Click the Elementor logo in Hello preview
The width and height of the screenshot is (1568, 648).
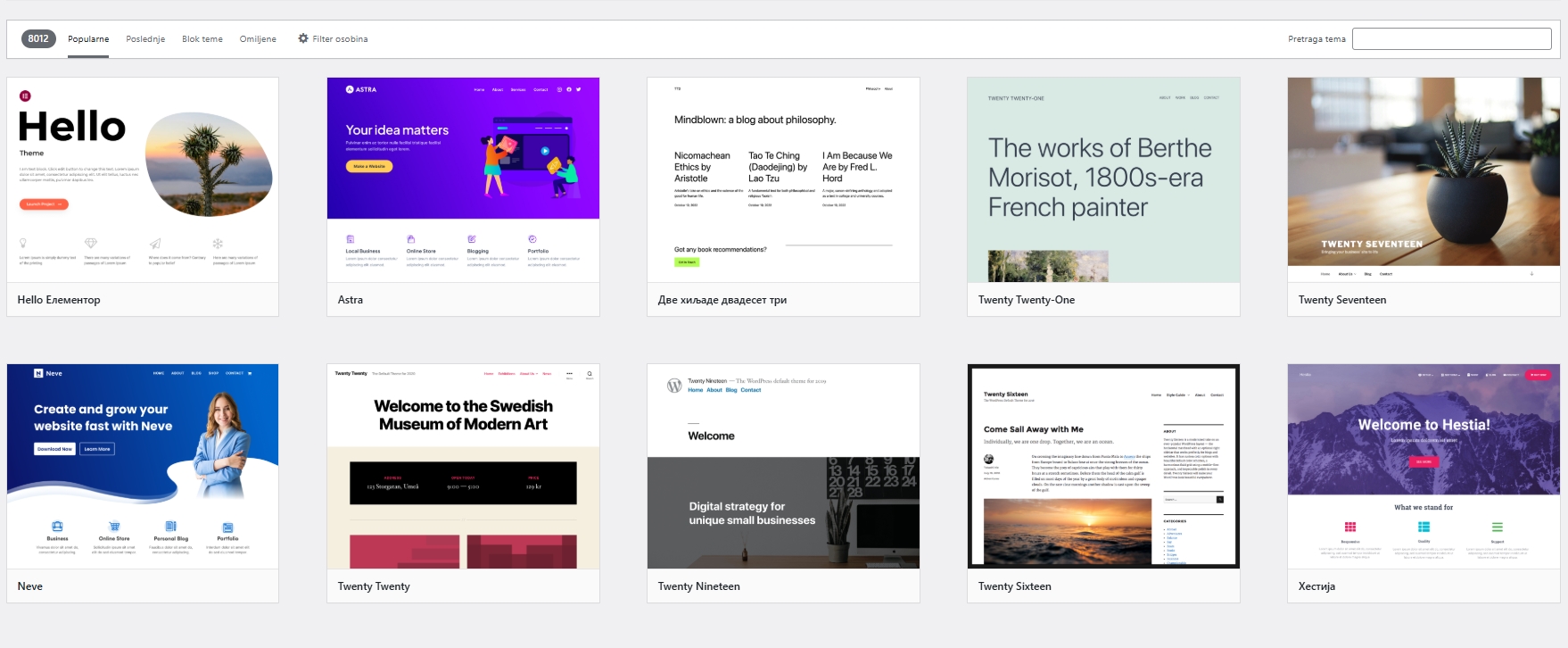[x=25, y=96]
